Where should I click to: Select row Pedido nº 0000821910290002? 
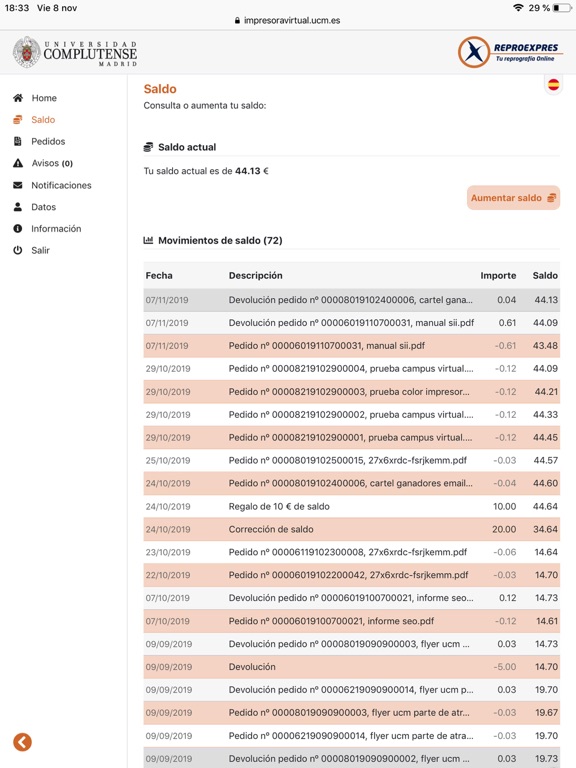(352, 414)
